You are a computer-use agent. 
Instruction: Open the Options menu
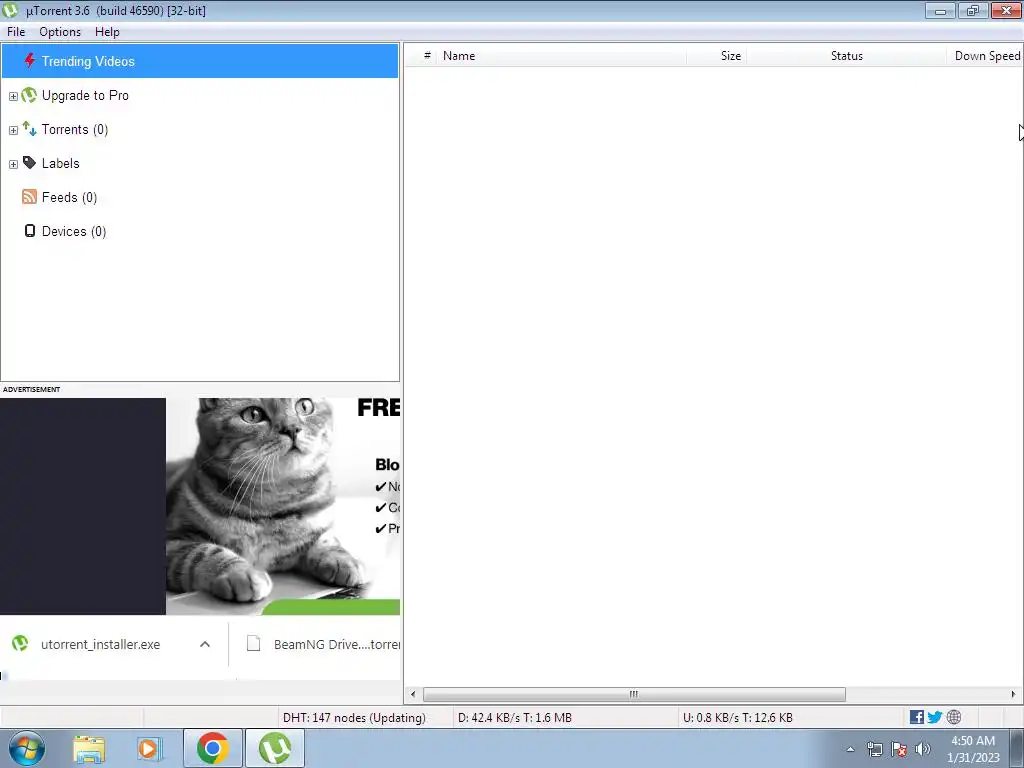tap(60, 31)
